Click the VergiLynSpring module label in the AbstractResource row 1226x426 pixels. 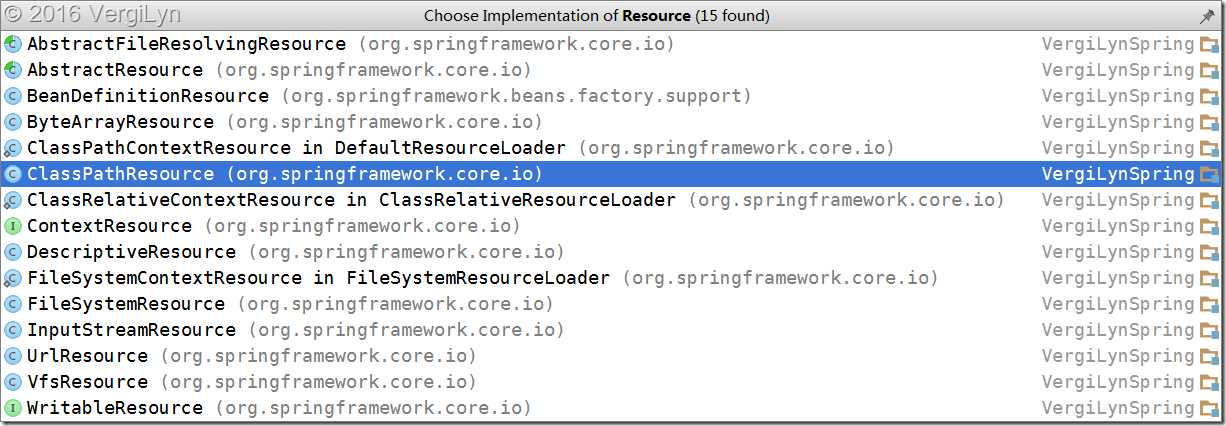click(x=1118, y=70)
